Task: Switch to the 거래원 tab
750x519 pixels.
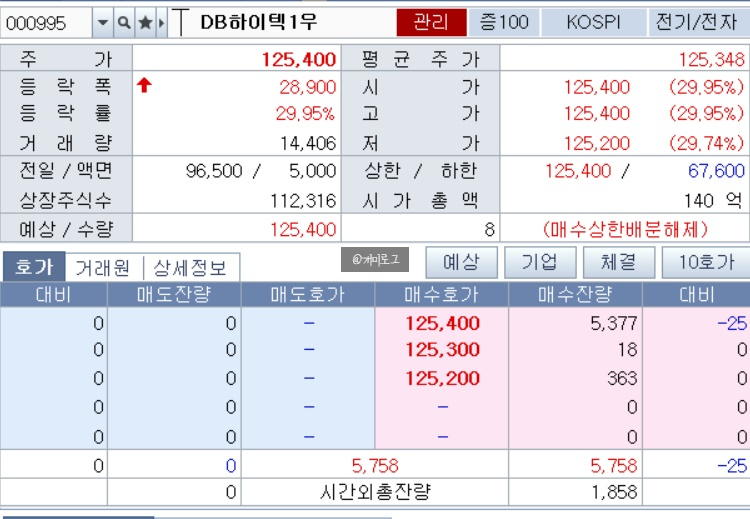Action: click(x=103, y=267)
